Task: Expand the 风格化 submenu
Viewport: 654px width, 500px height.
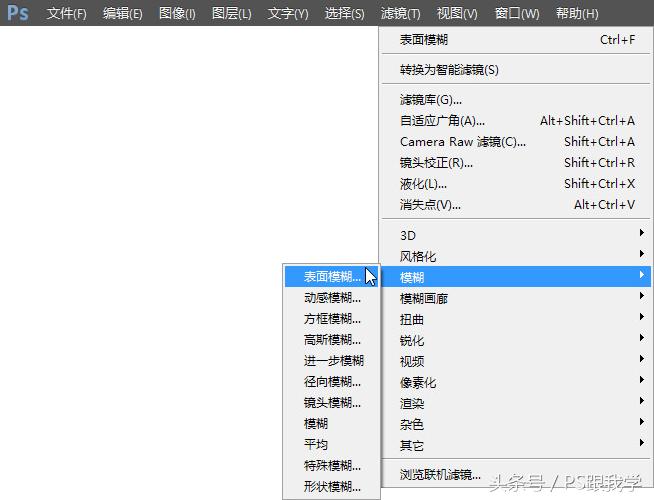Action: [516, 256]
